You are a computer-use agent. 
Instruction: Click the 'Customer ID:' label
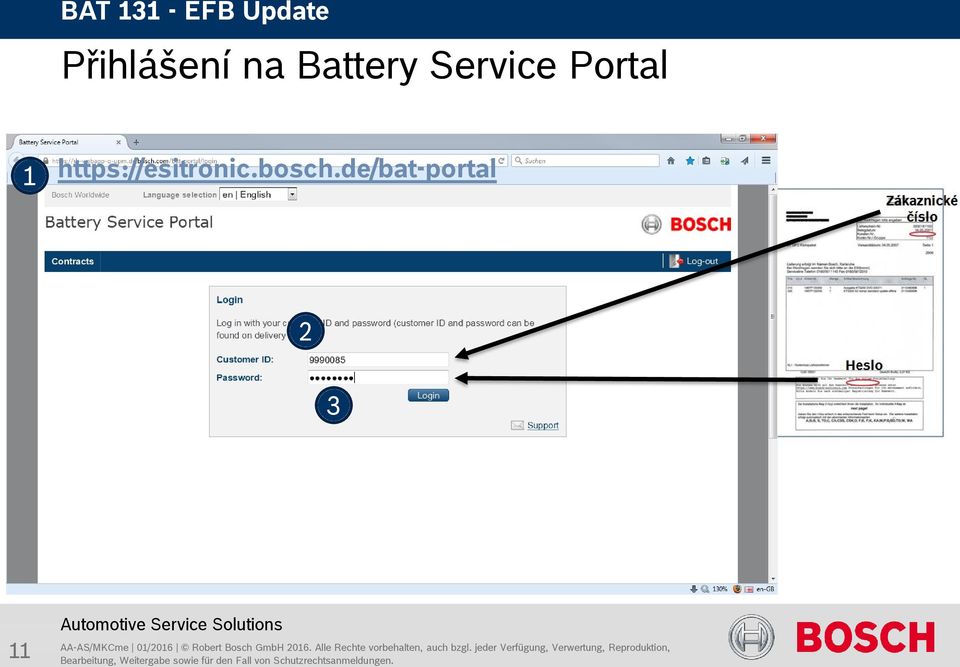tap(245, 360)
